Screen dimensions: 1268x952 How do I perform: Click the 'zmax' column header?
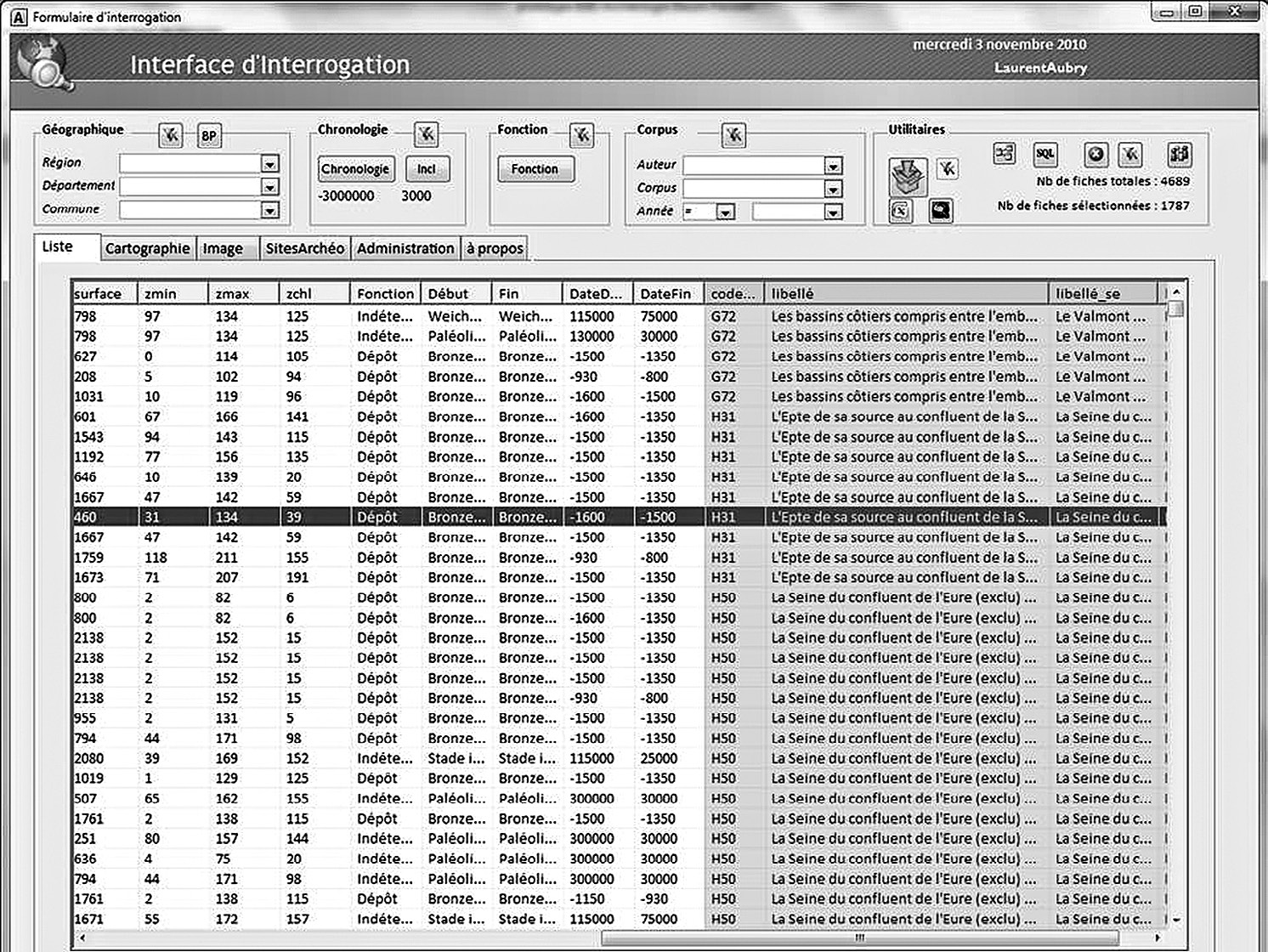click(245, 293)
